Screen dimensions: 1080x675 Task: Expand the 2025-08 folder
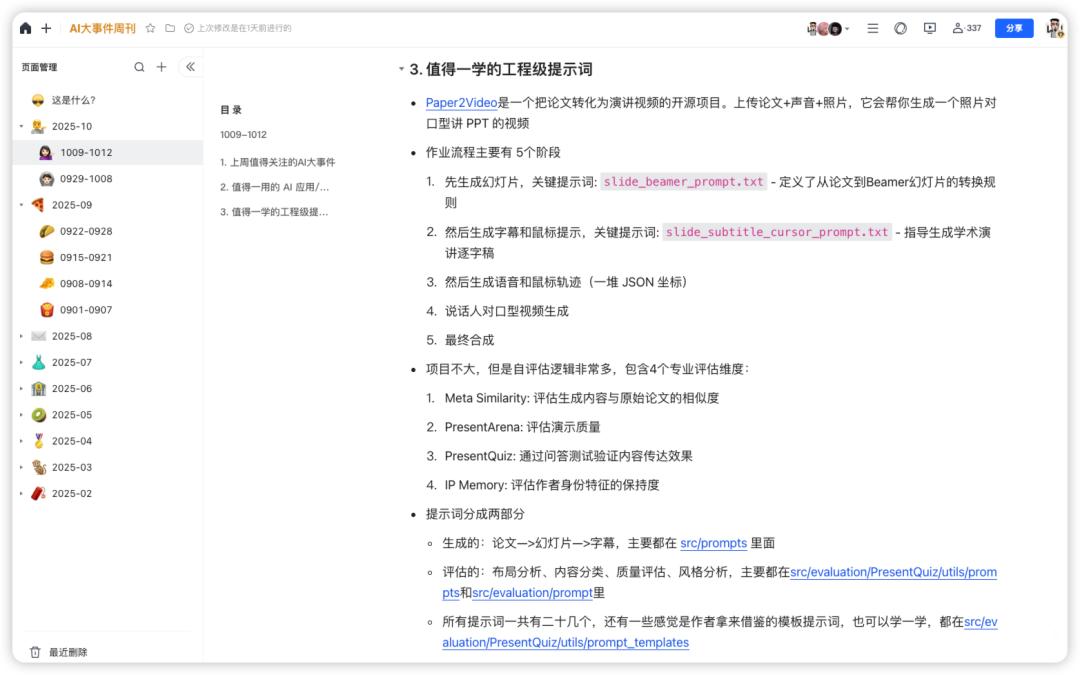[x=21, y=336]
